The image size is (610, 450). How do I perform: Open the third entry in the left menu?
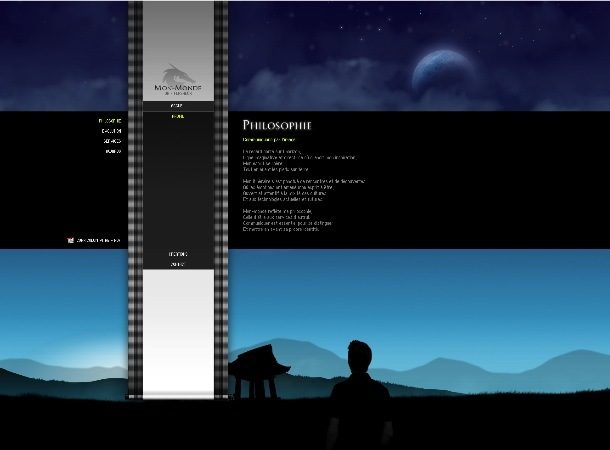112,141
